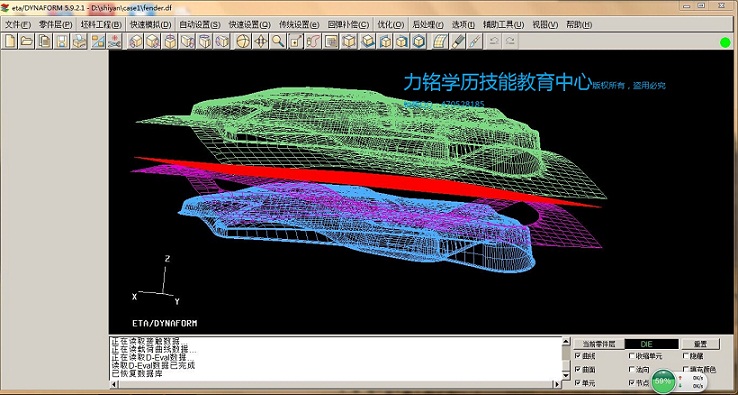Click the Print icon in toolbar
The height and width of the screenshot is (395, 738).
click(79, 41)
